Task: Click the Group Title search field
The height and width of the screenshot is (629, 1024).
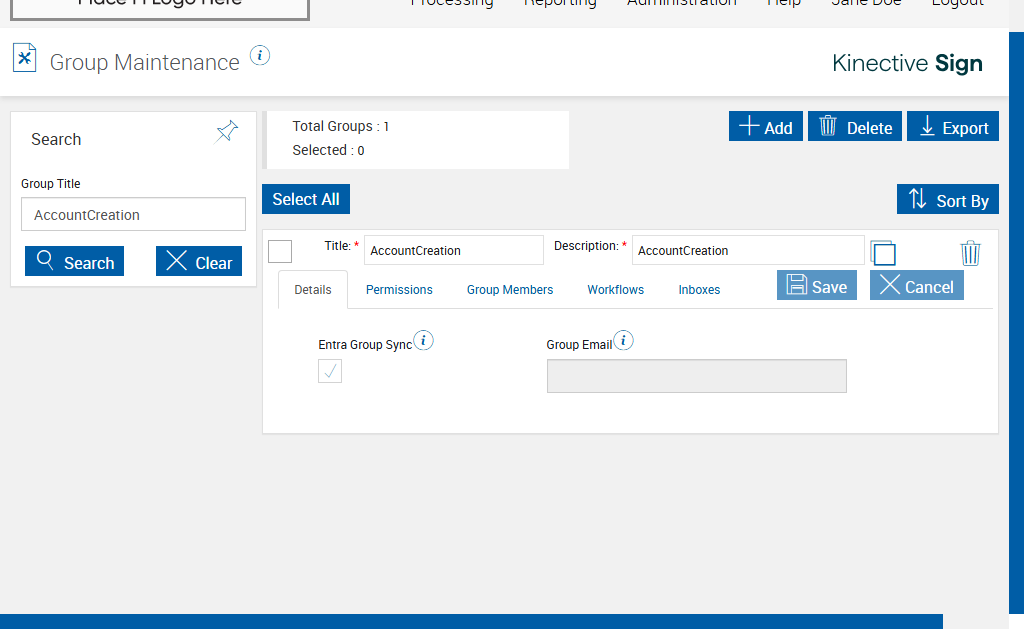Action: tap(133, 214)
